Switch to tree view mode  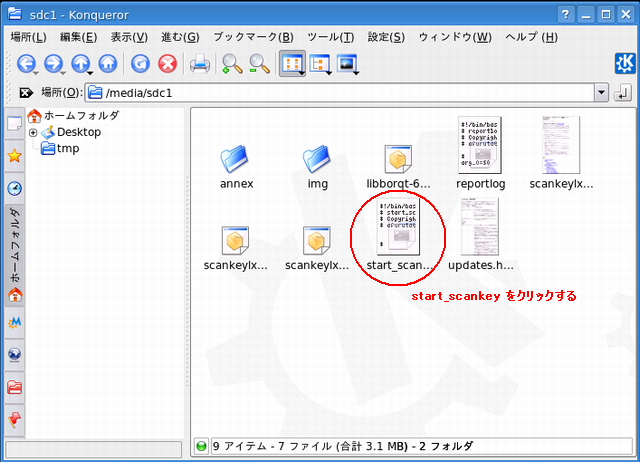click(x=319, y=63)
